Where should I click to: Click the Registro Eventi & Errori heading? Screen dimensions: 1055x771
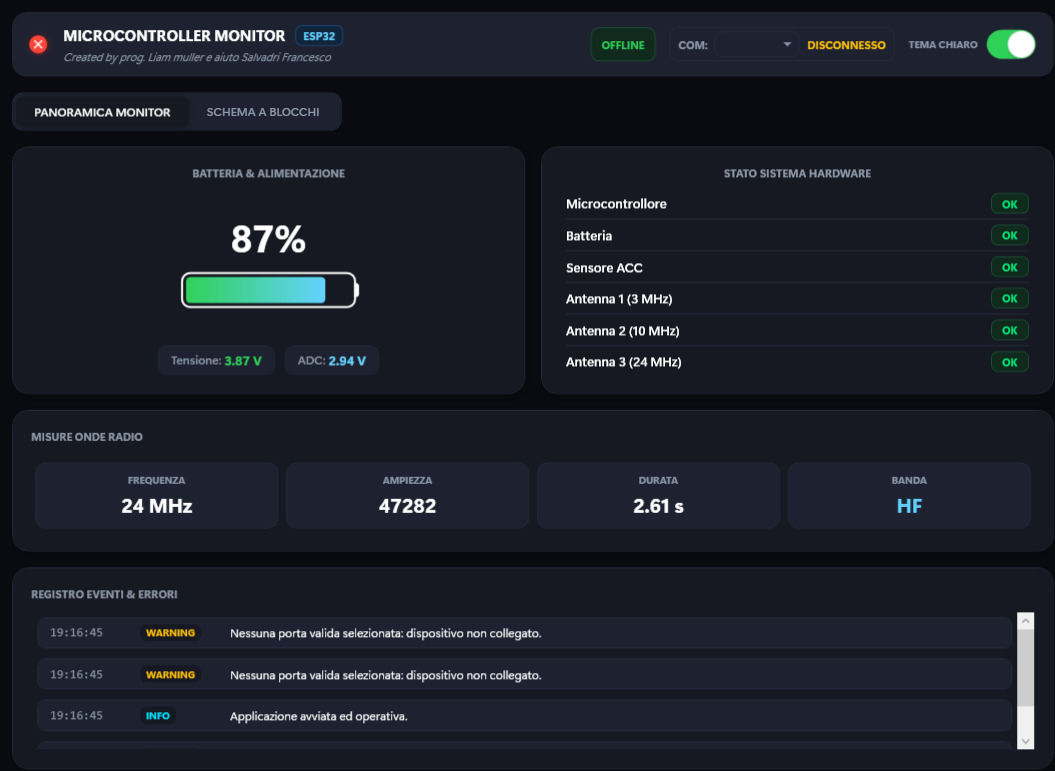click(104, 595)
